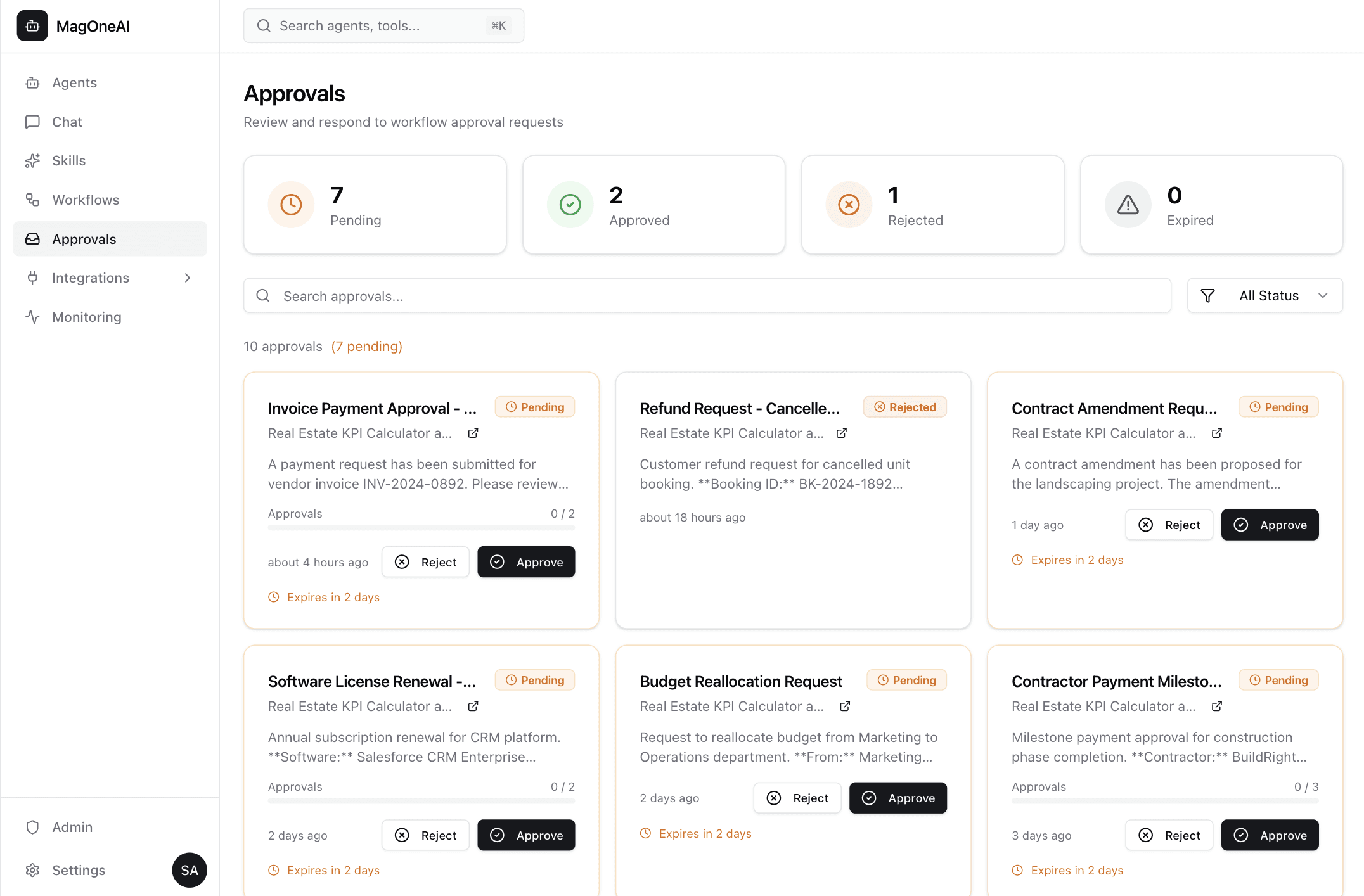Focus the Search approvals input field
The height and width of the screenshot is (896, 1364).
[707, 296]
